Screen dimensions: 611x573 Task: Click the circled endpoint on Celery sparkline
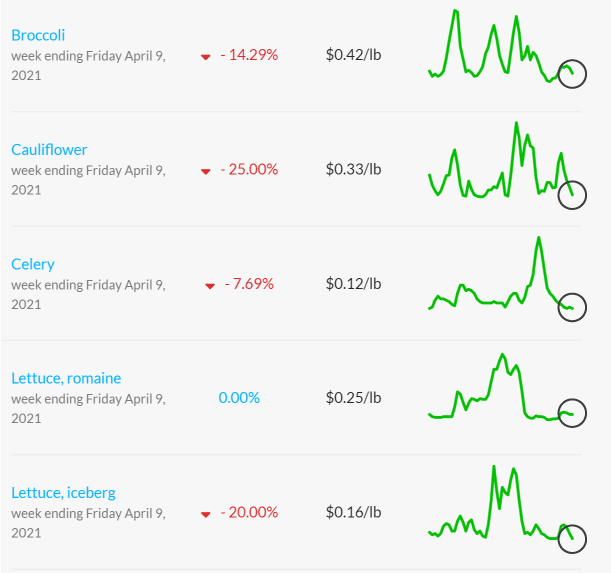pos(572,307)
